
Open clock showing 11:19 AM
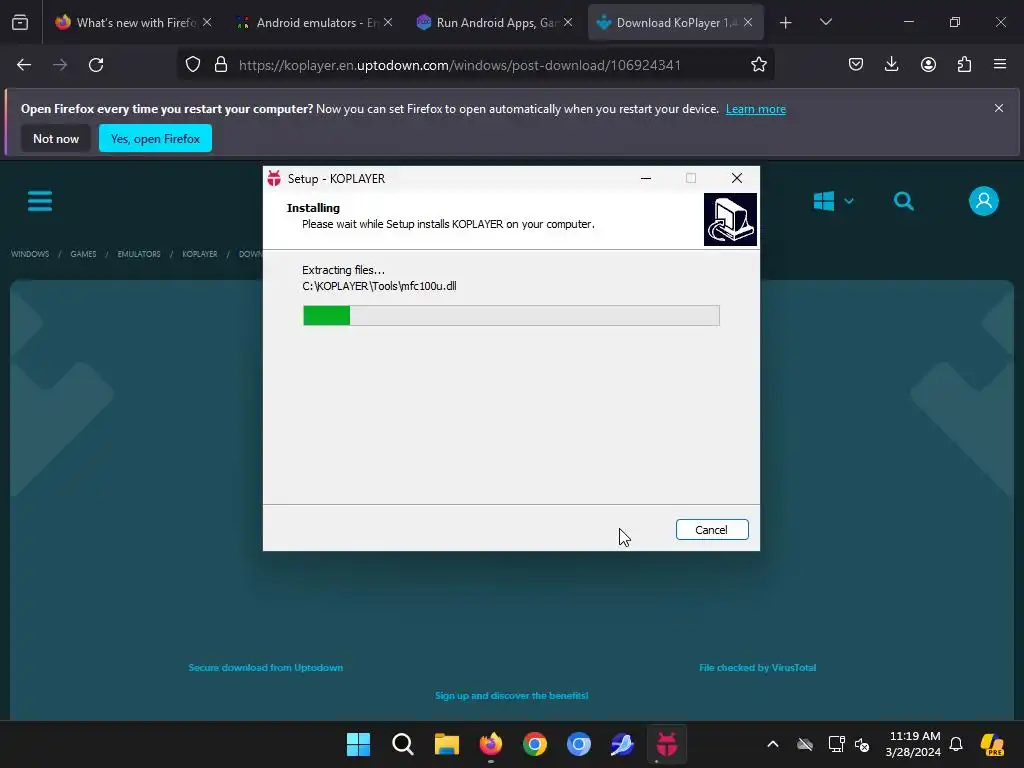tap(913, 744)
